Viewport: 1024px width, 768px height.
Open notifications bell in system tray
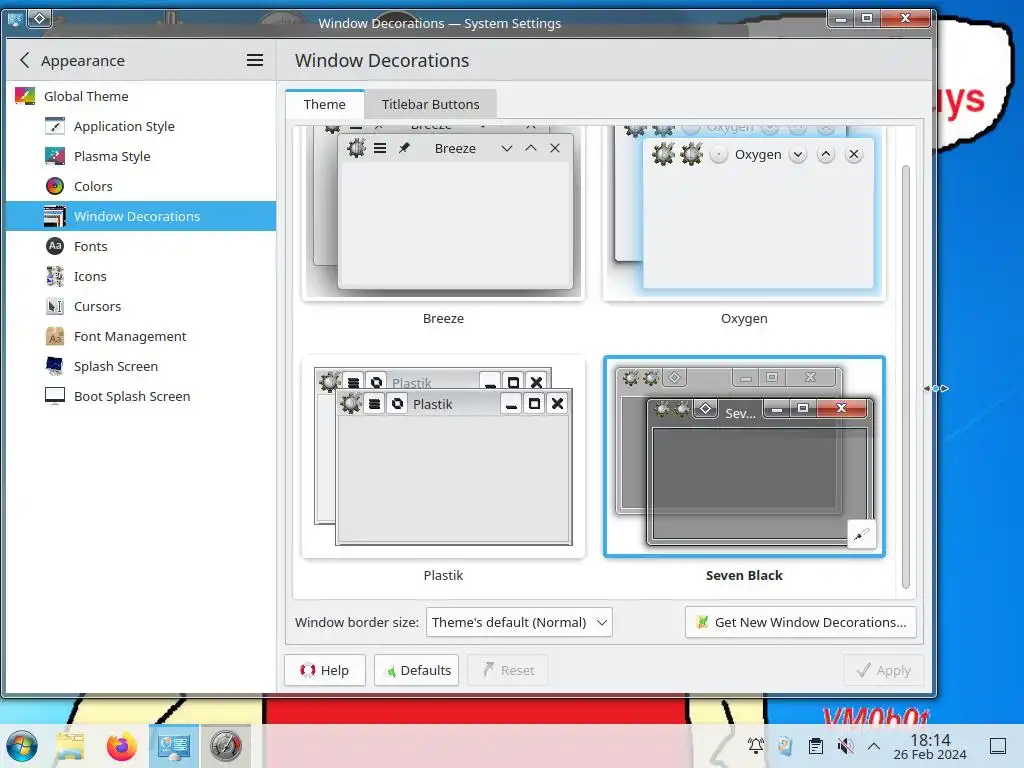(756, 746)
